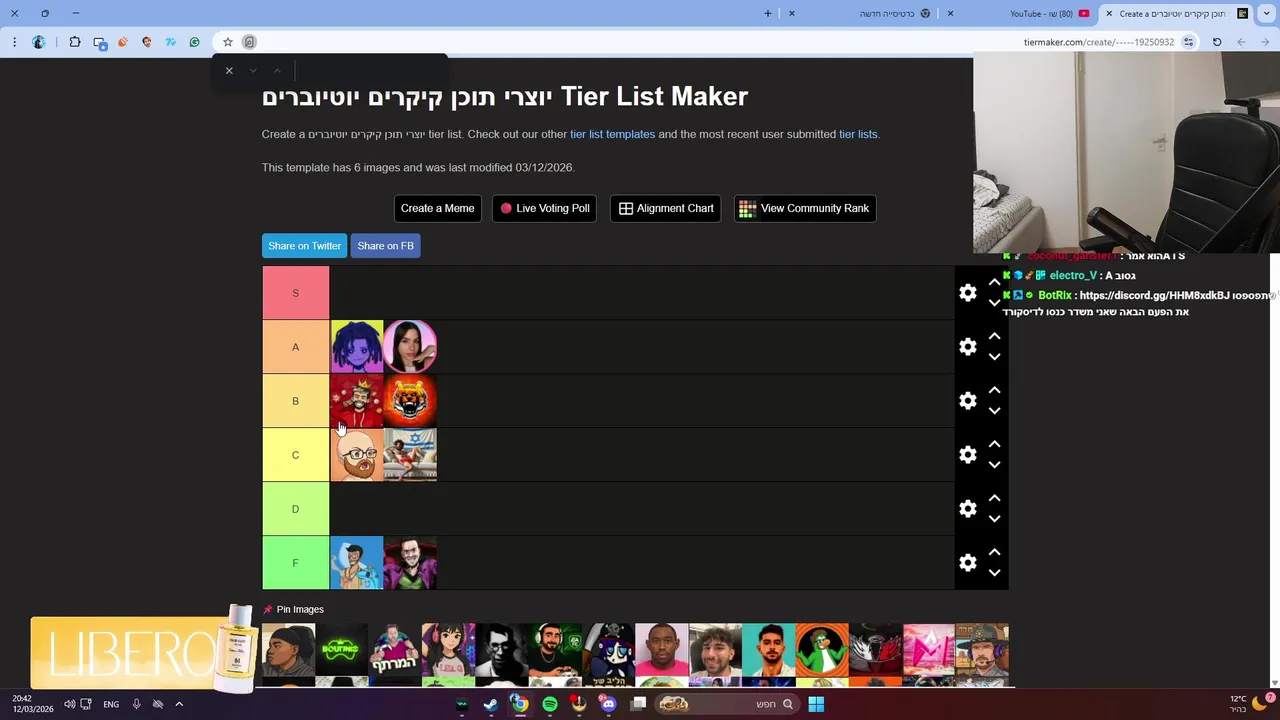The height and width of the screenshot is (720, 1280).
Task: Open volume control in system tray
Action: click(69, 704)
